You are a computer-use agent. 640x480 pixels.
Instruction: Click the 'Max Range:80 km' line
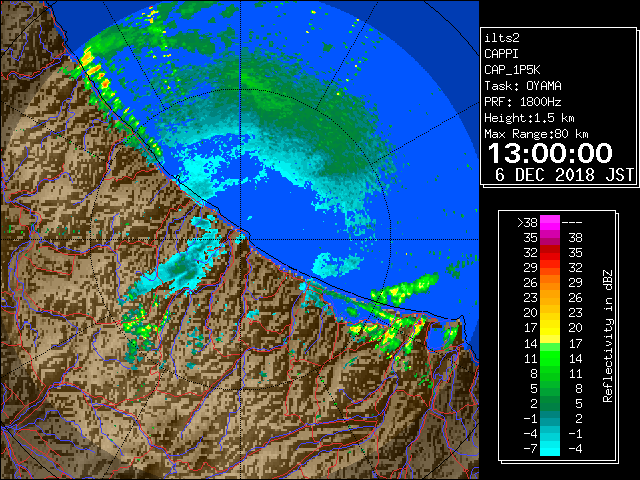(536, 134)
